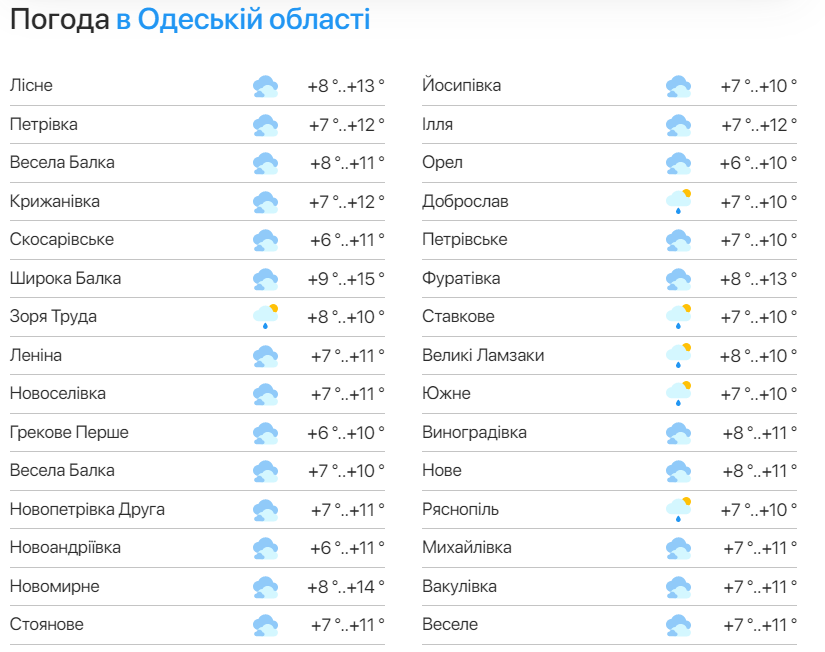Click the +6°..+10° temperature for Орел
Viewport: 825px width, 652px height.
pos(759,163)
